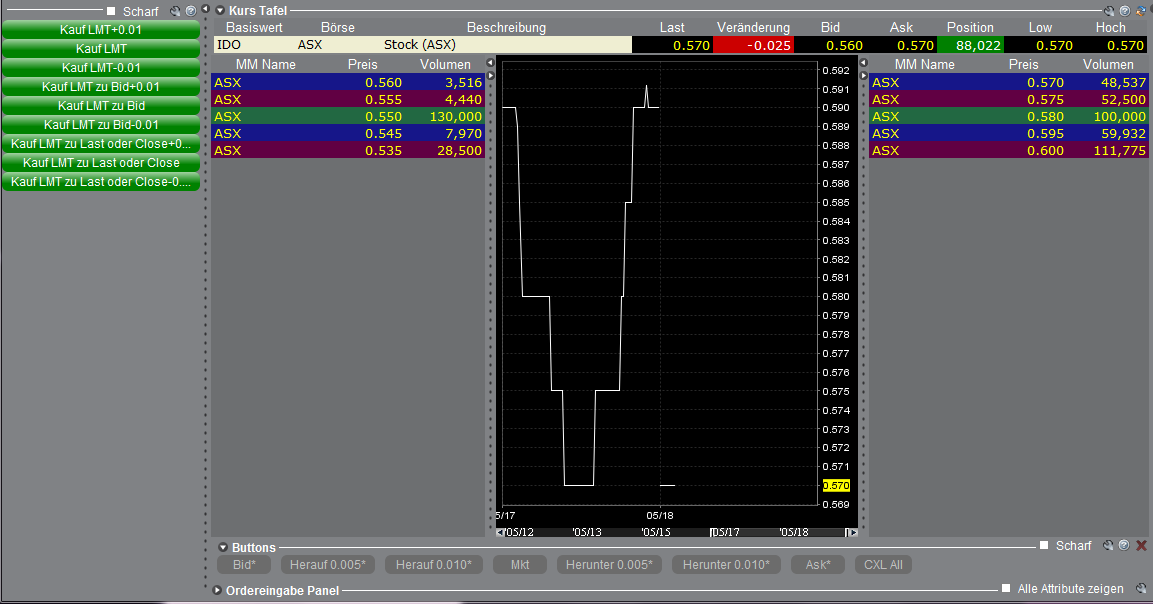Screen dimensions: 1153x604
Task: Open Kurs Tafel configure wrench icon
Action: [1109, 11]
